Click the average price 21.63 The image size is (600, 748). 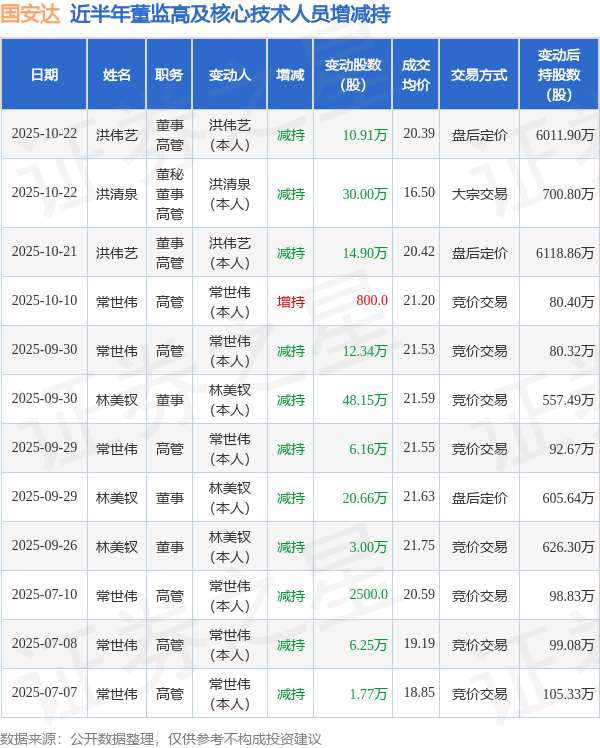[419, 497]
